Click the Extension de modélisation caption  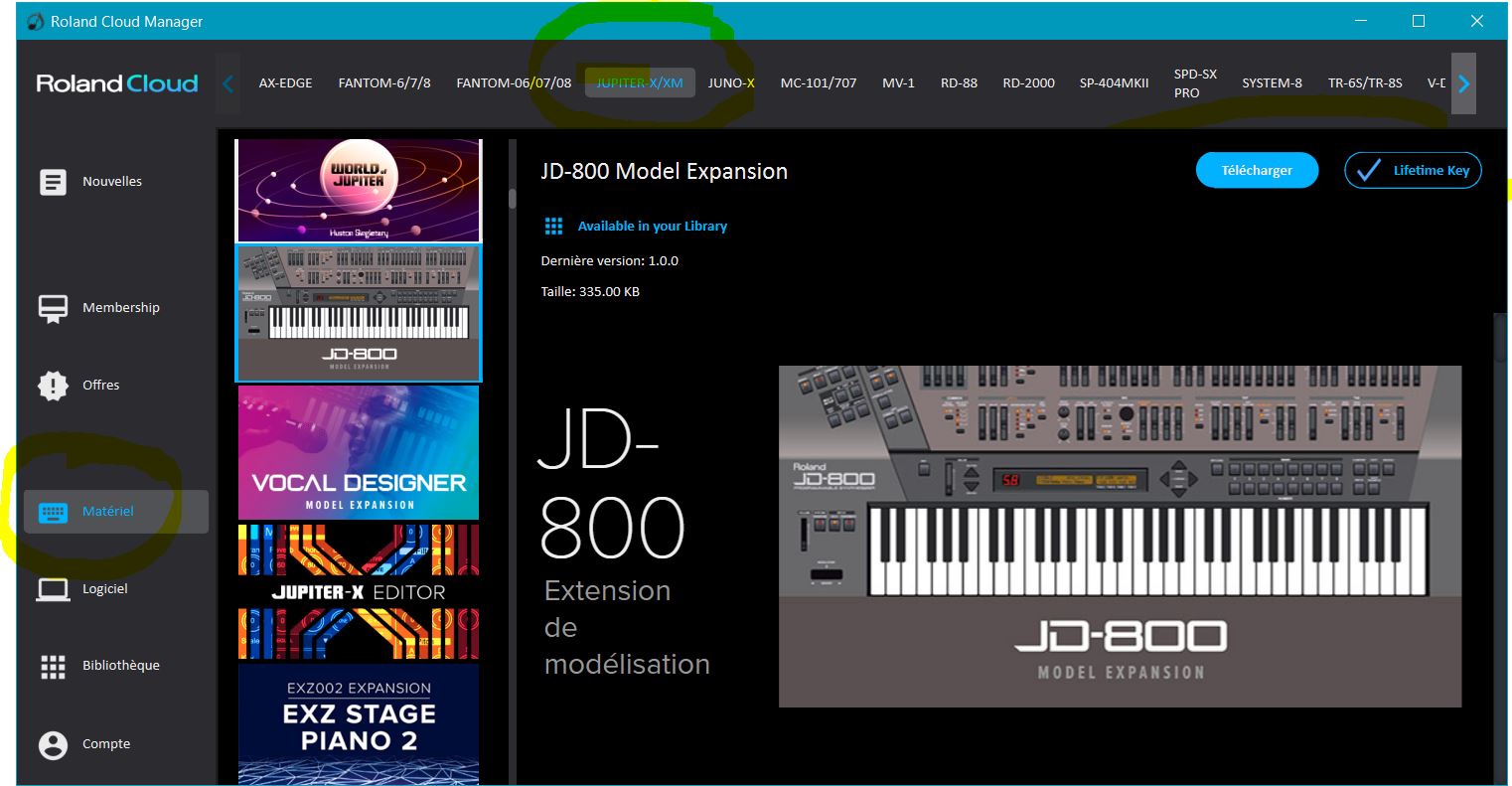coord(627,627)
